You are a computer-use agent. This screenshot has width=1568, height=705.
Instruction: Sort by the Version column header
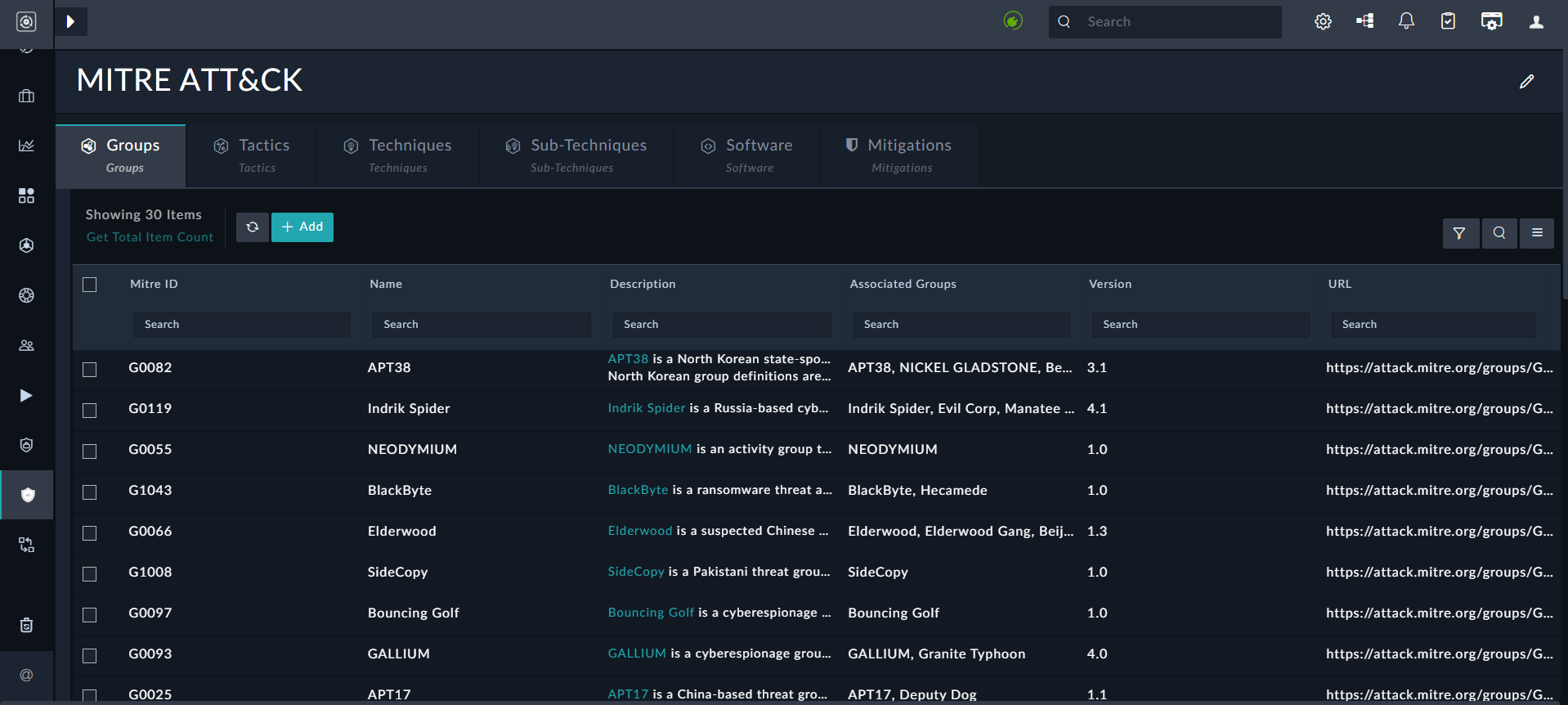pos(1110,284)
